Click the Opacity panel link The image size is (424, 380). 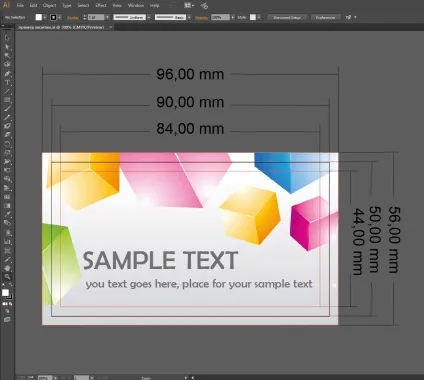click(x=201, y=17)
